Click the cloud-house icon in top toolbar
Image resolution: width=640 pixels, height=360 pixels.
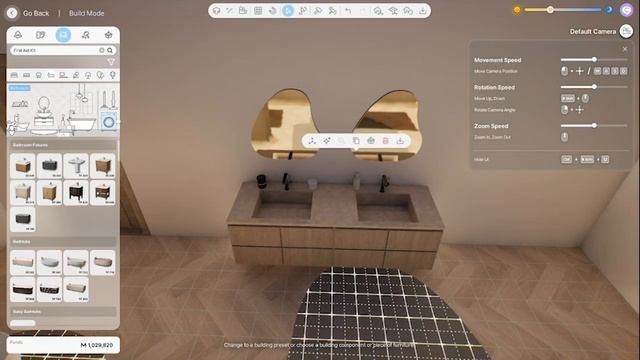tap(408, 11)
